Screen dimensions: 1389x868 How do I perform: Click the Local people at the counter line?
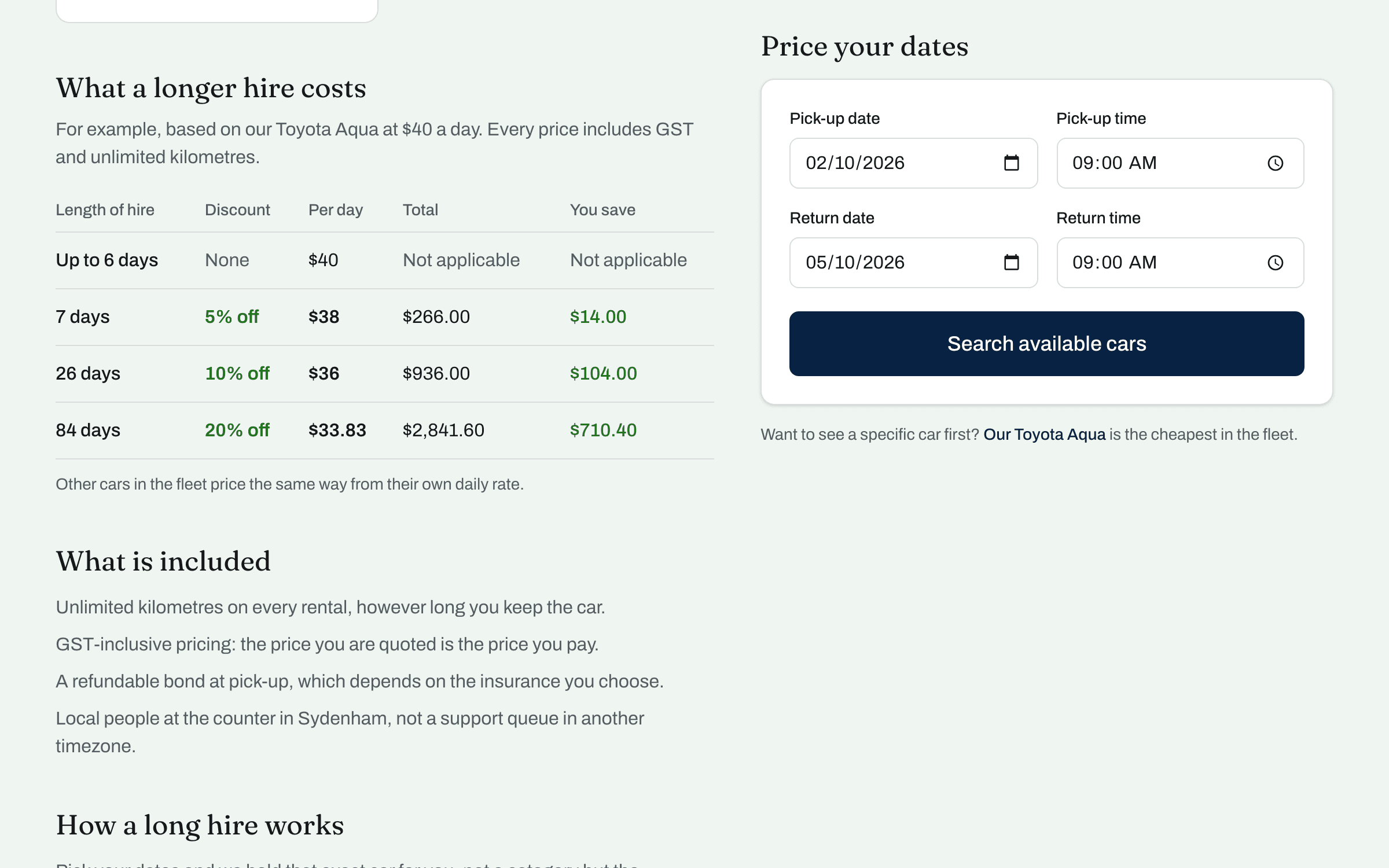[350, 733]
